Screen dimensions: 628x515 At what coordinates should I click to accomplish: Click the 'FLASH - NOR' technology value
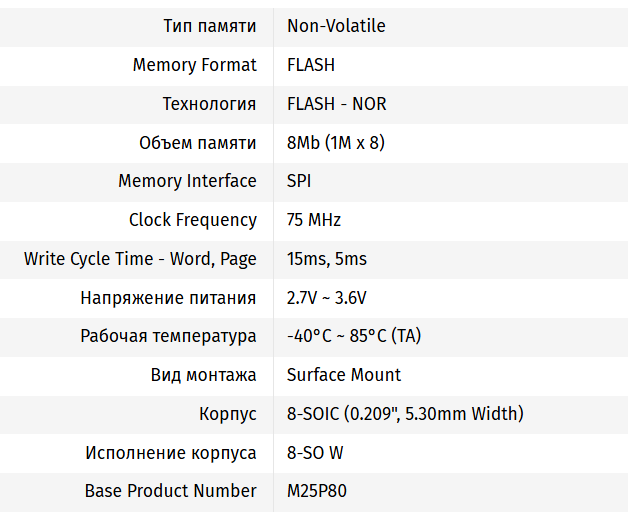(x=336, y=104)
